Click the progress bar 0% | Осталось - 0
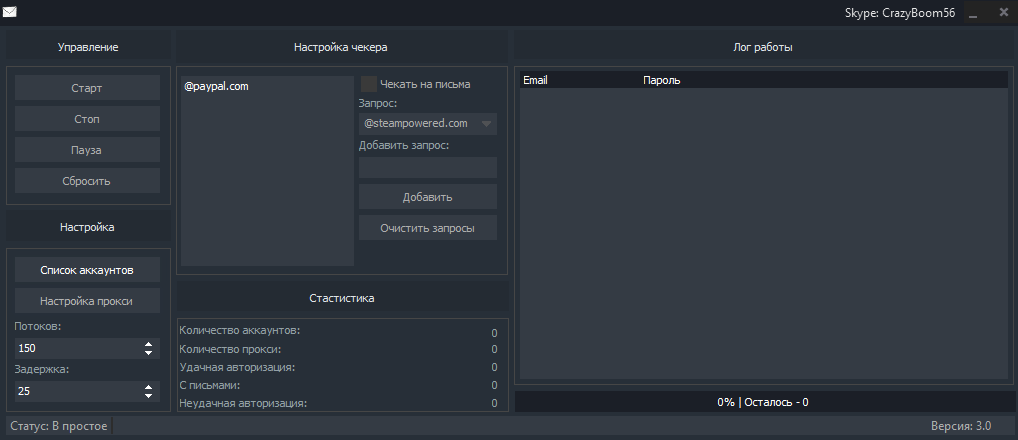Viewport: 1018px width, 440px height. (764, 402)
